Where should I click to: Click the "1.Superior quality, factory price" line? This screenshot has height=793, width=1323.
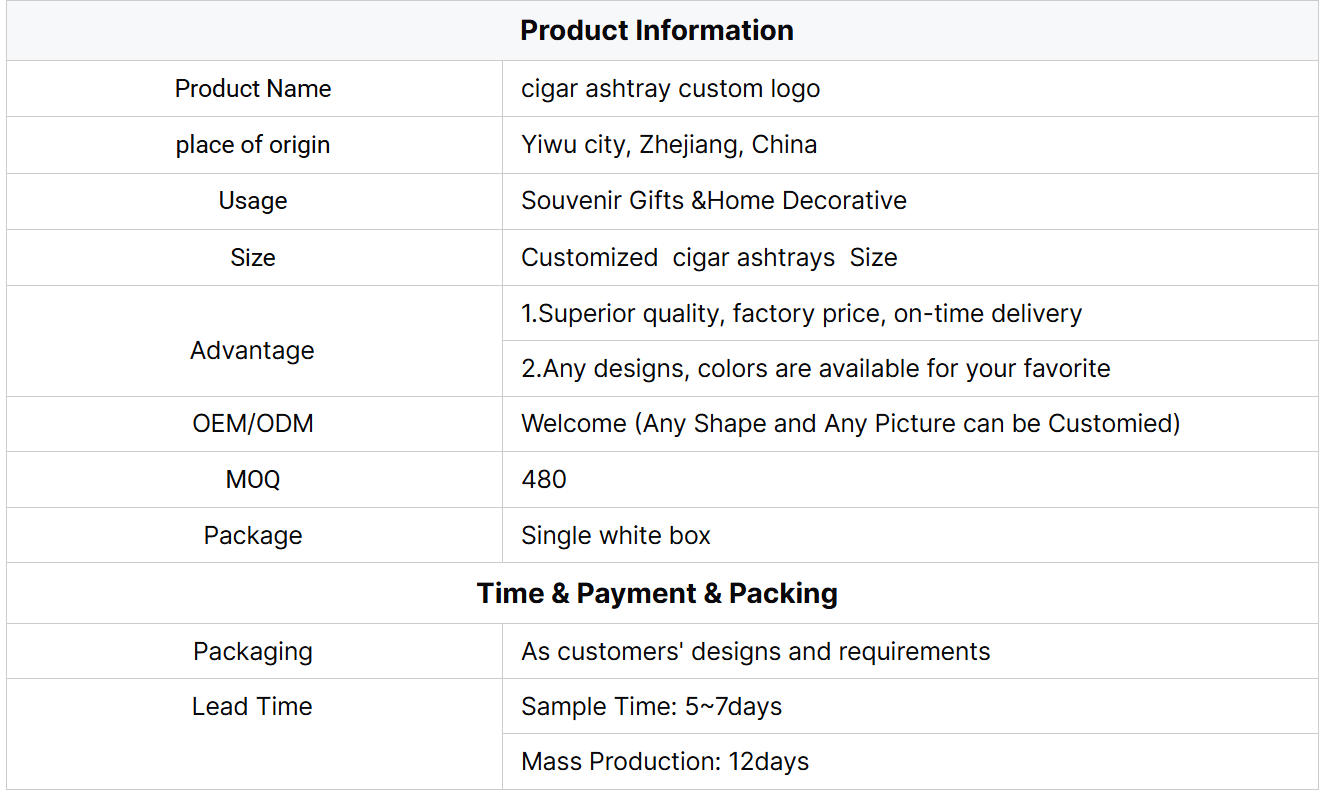801,314
